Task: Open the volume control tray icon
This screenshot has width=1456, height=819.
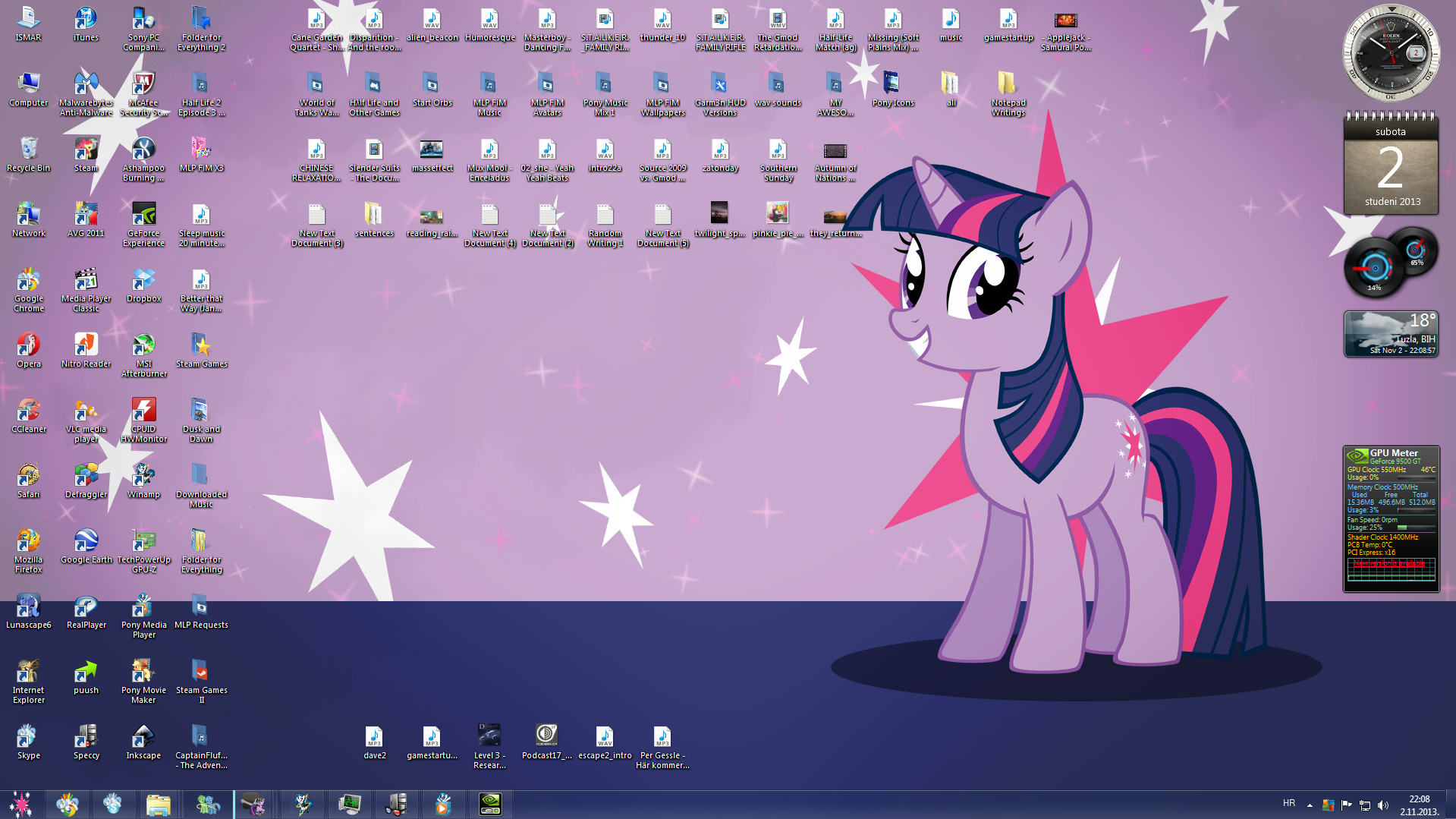Action: pos(1383,805)
